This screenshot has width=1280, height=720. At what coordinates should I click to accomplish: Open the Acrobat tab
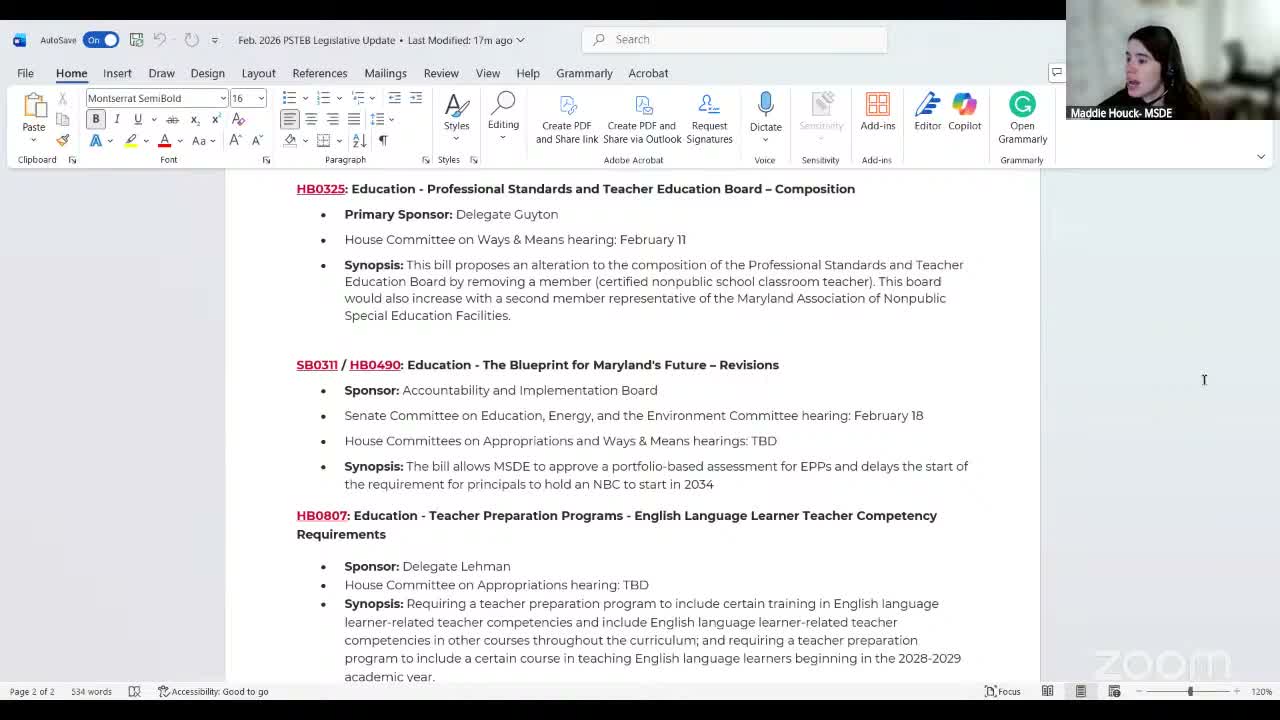tap(648, 73)
